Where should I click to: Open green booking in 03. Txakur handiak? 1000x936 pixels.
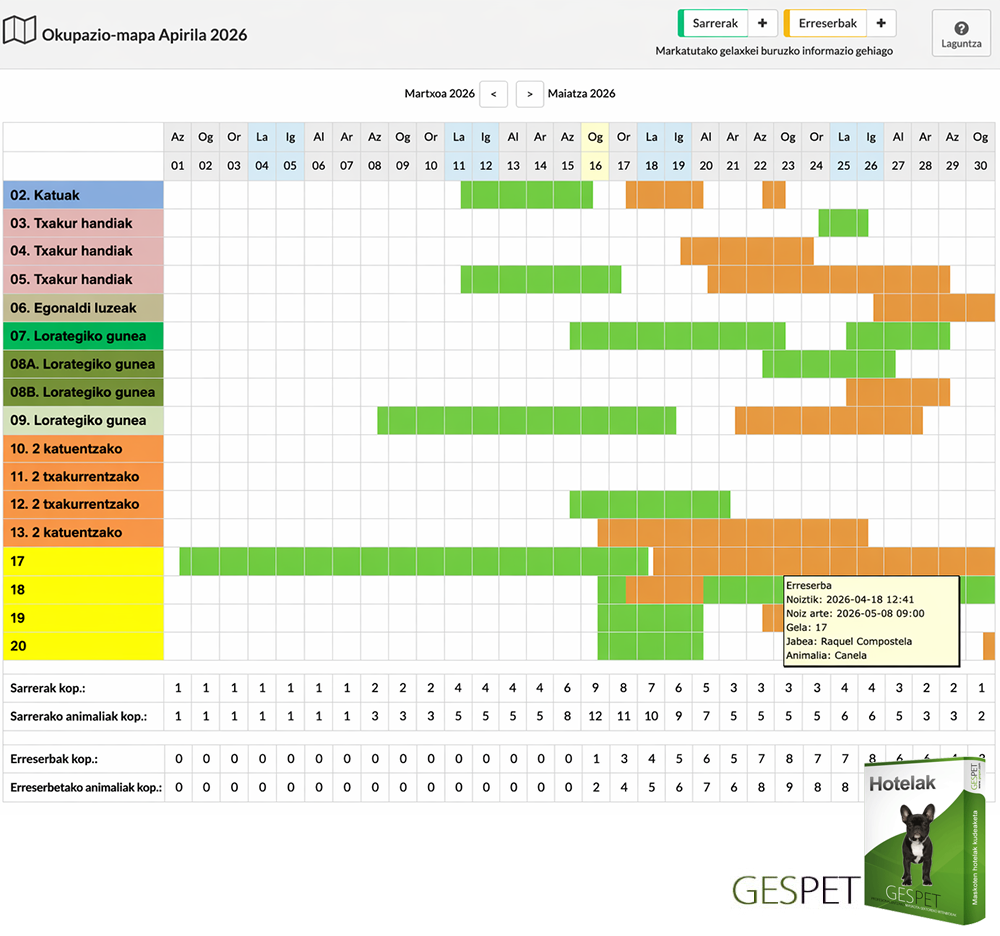point(843,223)
